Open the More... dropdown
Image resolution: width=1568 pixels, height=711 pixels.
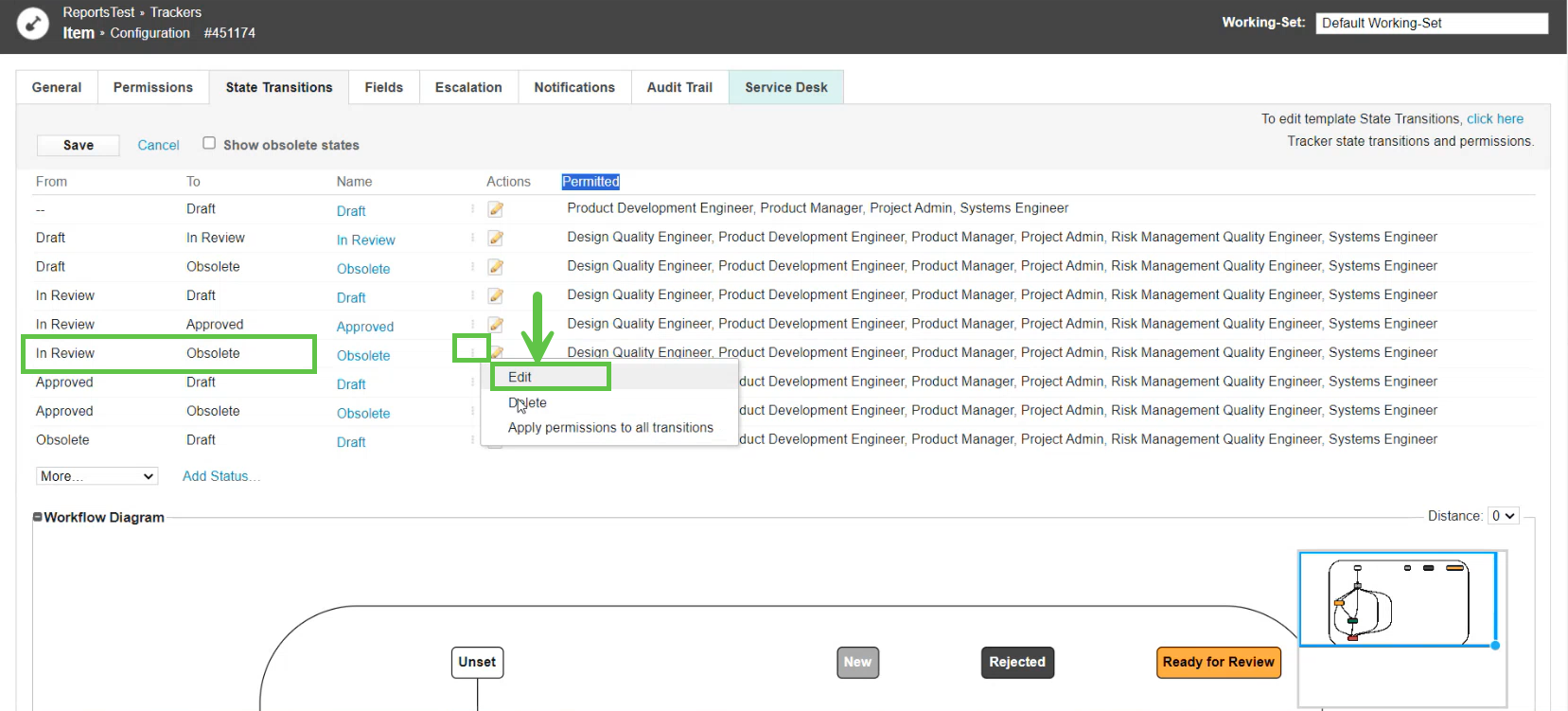pyautogui.click(x=97, y=476)
